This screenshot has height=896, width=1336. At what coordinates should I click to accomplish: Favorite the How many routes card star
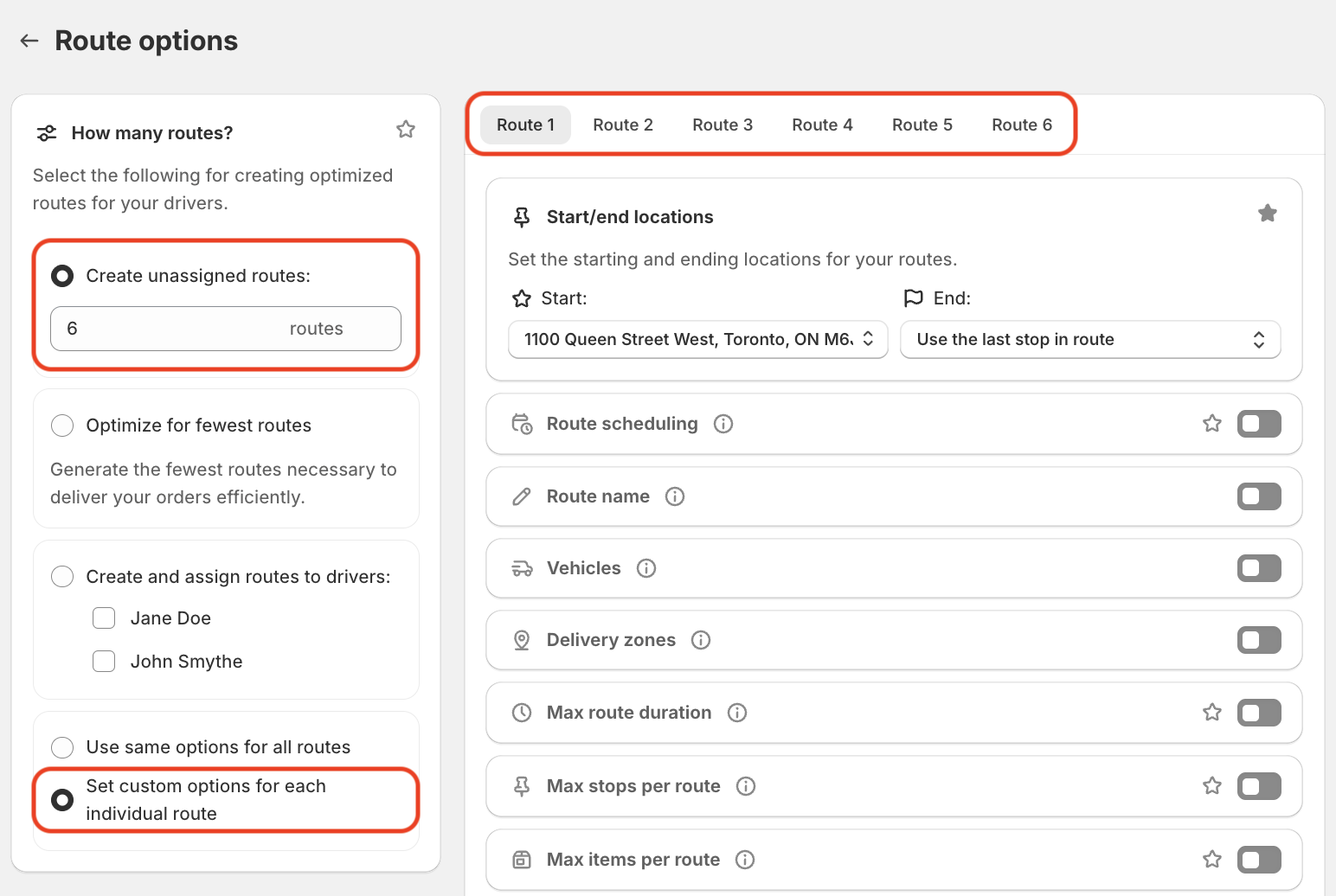[406, 130]
